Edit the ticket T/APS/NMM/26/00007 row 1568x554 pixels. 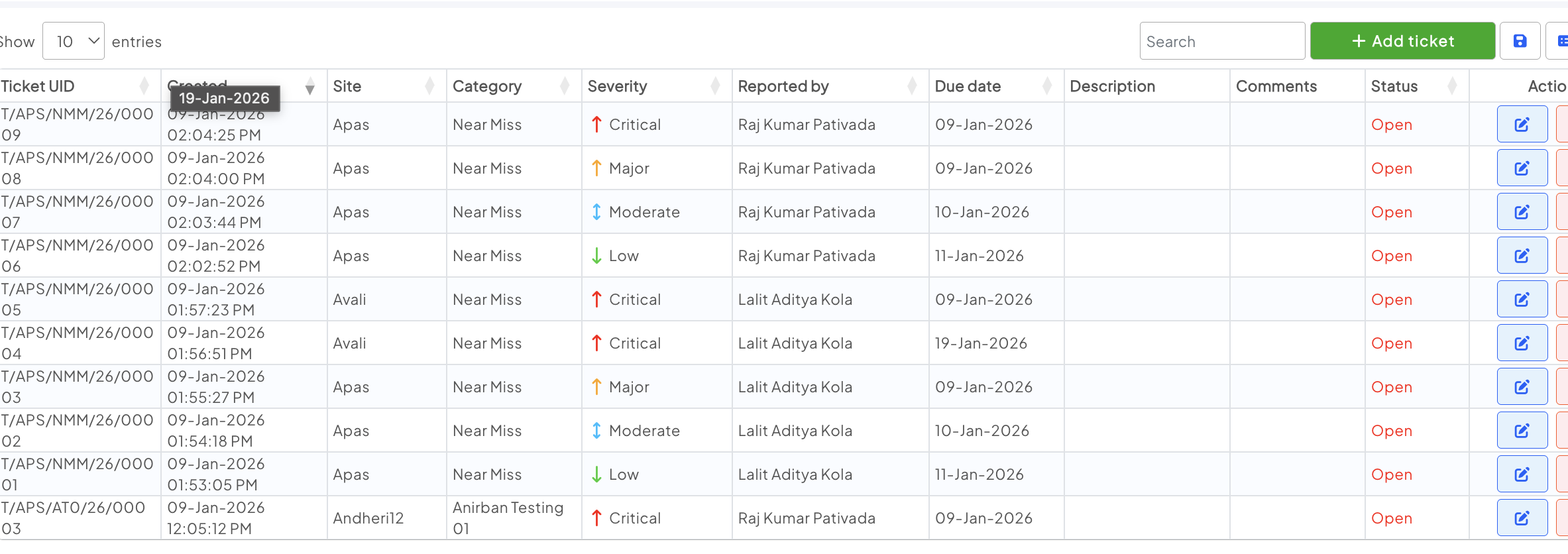pyautogui.click(x=1522, y=212)
